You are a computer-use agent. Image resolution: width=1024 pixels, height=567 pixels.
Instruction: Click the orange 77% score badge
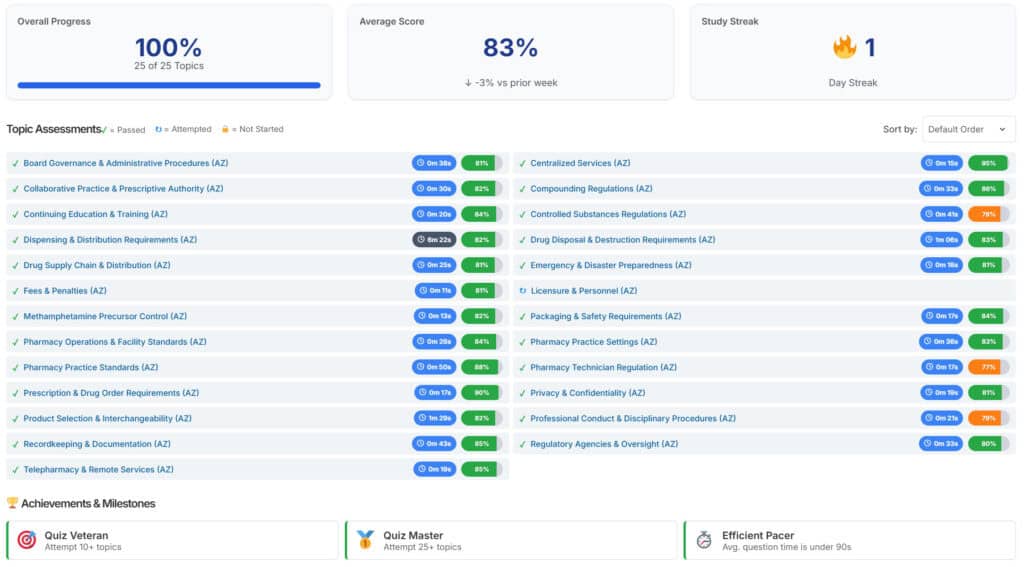(x=984, y=367)
